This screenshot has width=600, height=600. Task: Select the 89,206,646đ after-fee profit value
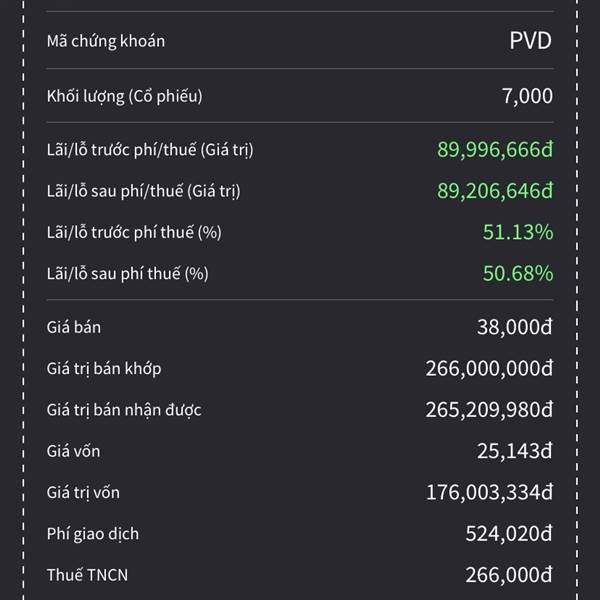[494, 191]
